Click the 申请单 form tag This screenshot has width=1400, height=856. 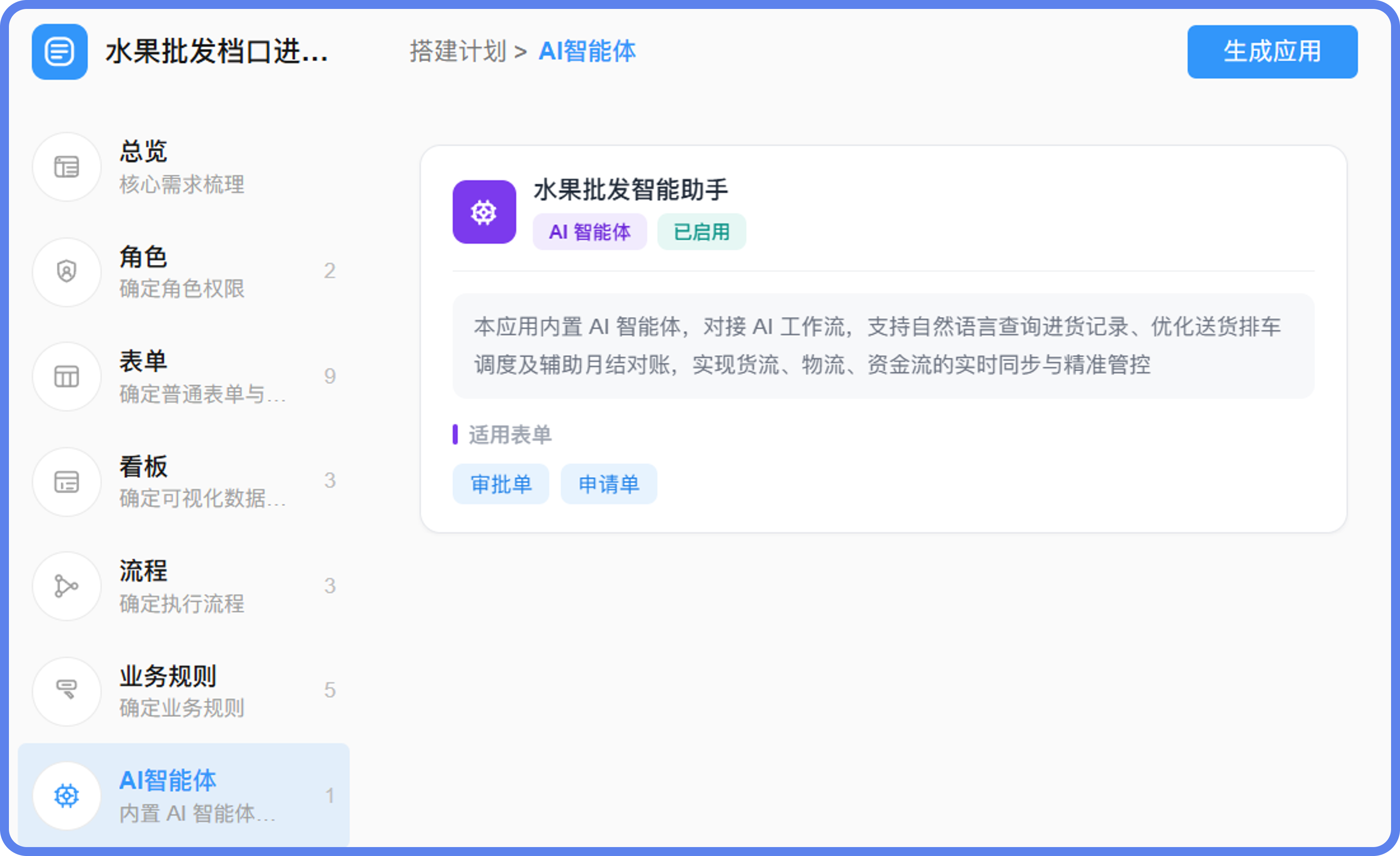coord(608,484)
